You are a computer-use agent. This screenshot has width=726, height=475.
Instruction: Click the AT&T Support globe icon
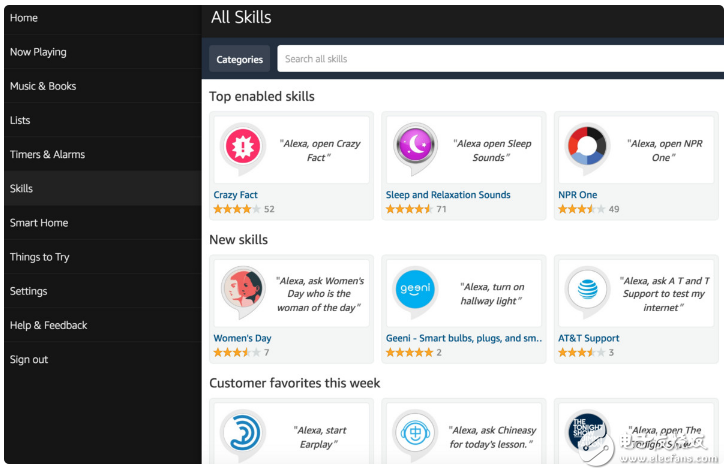click(x=587, y=291)
